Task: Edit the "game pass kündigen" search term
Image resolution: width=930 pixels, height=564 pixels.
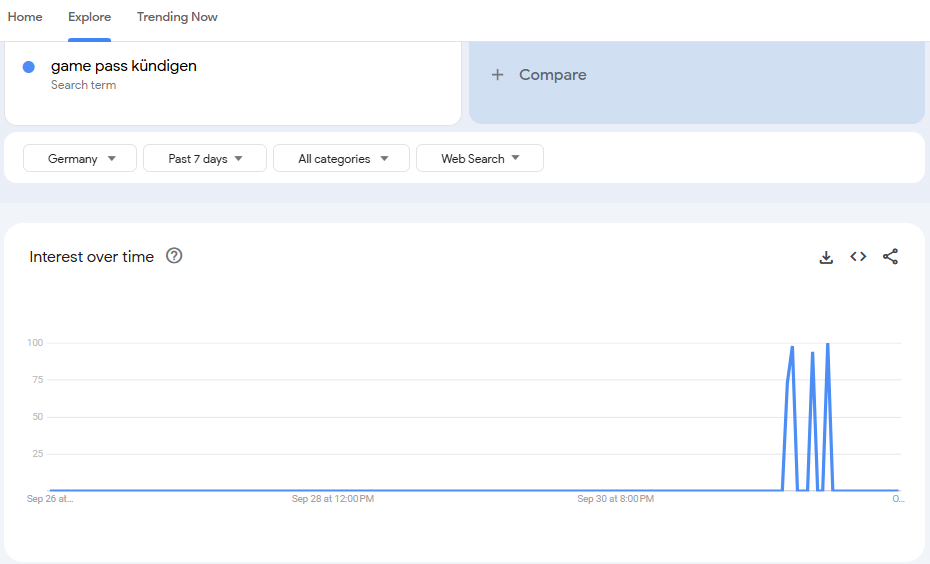Action: point(124,66)
